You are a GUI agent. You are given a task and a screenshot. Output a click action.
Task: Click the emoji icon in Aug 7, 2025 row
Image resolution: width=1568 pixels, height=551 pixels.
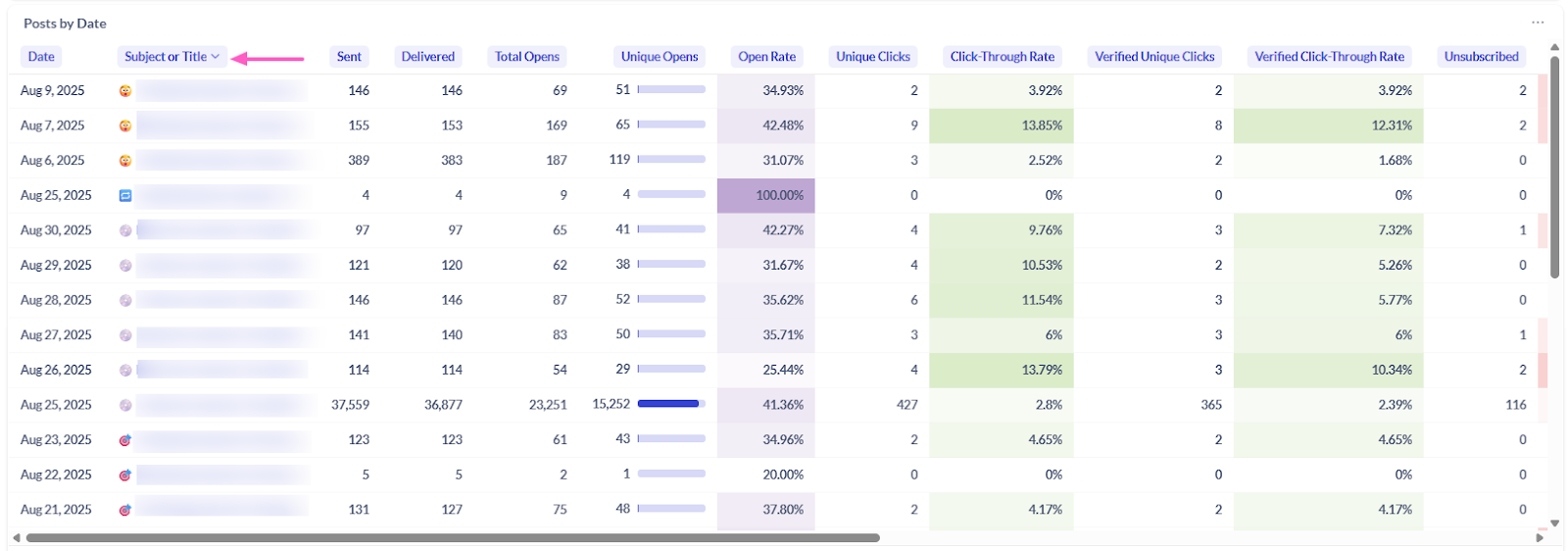(125, 125)
